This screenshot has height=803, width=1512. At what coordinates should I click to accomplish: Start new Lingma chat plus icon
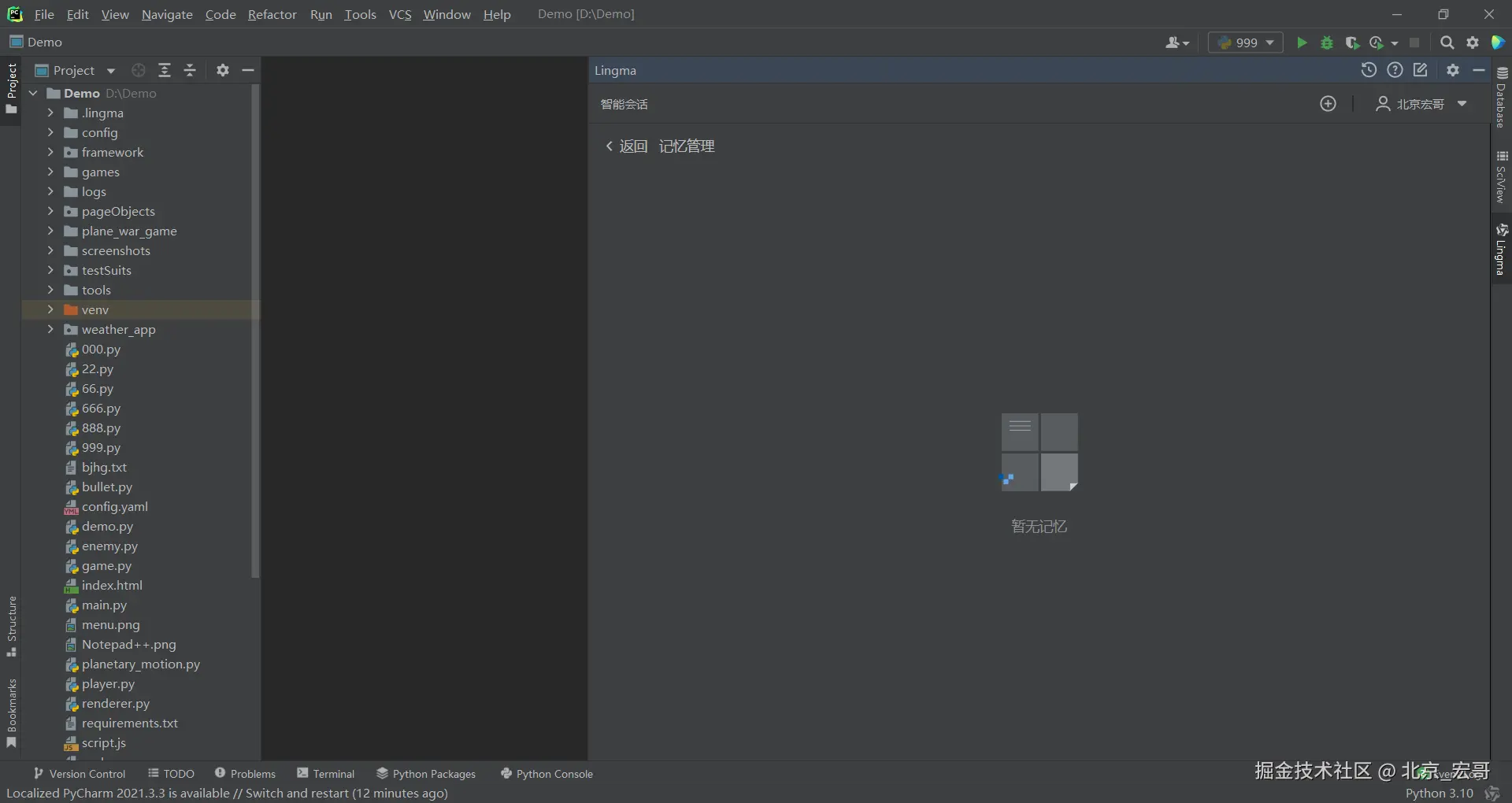(x=1328, y=104)
